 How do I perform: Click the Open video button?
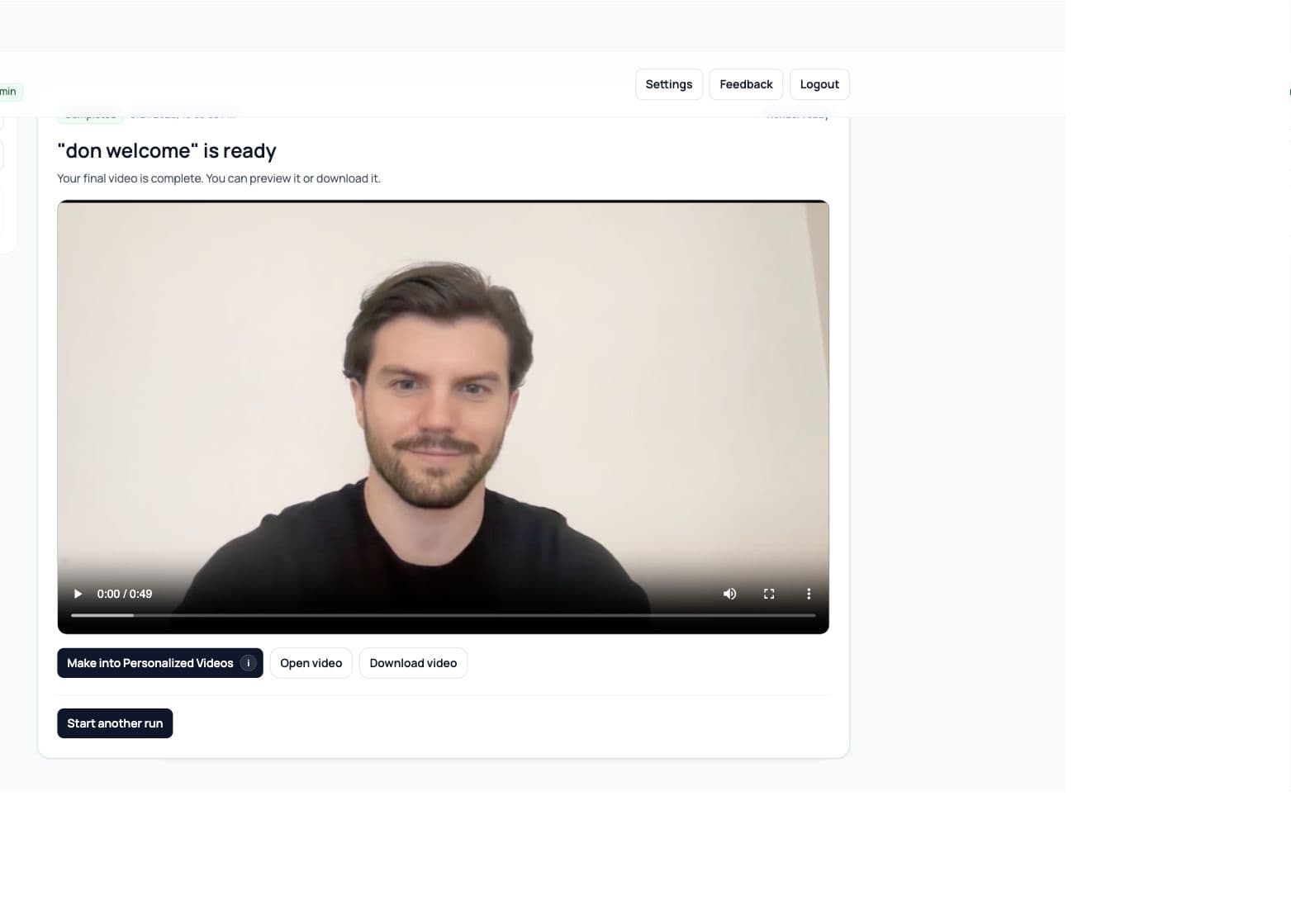(x=311, y=663)
